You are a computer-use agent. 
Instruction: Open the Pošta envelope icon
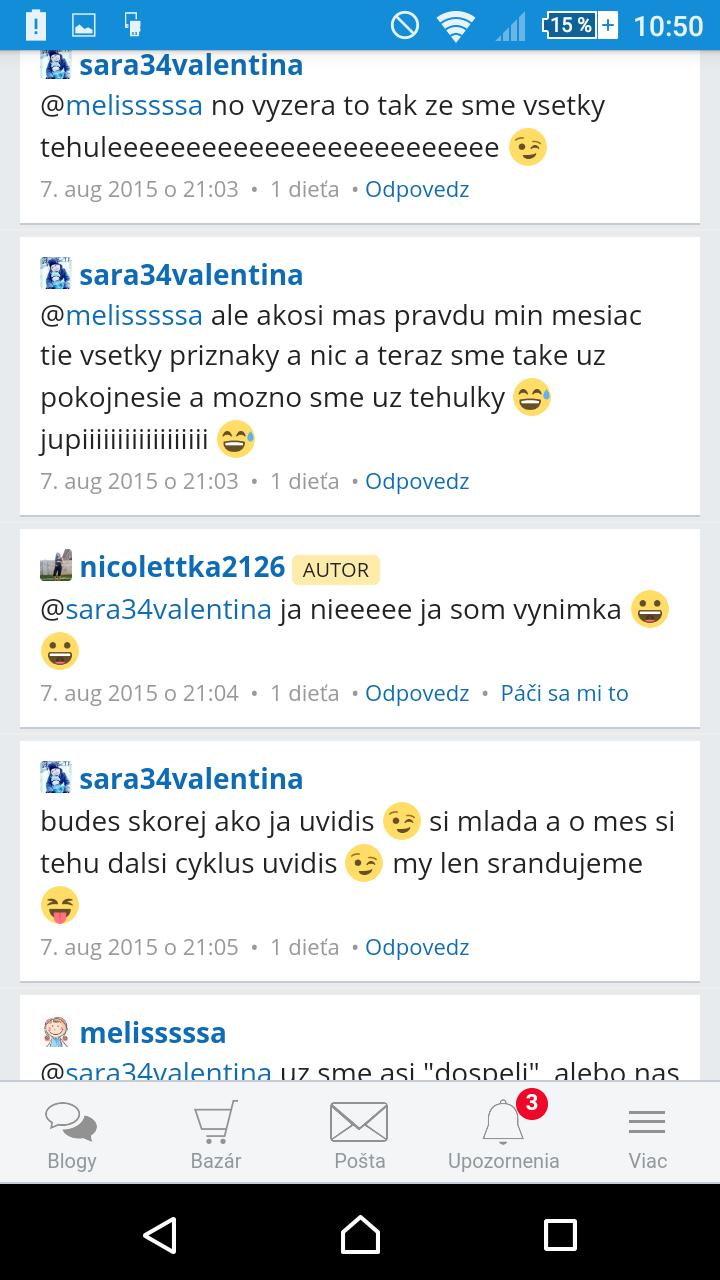click(359, 1122)
